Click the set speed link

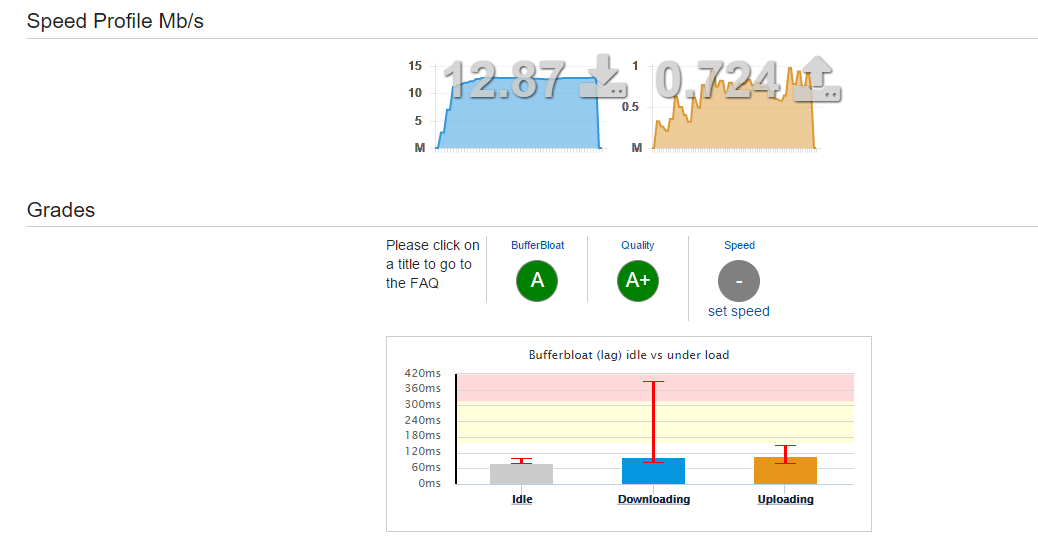(x=739, y=311)
